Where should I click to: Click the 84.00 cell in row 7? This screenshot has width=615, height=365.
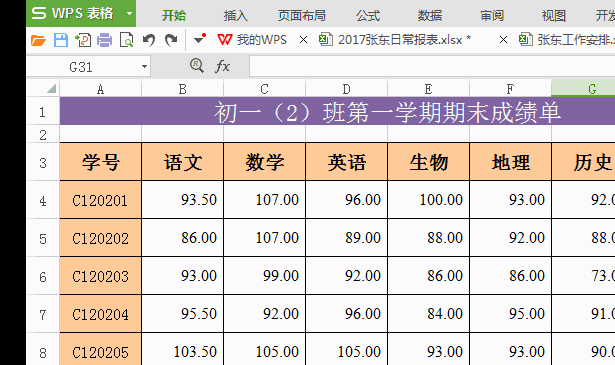tap(428, 314)
